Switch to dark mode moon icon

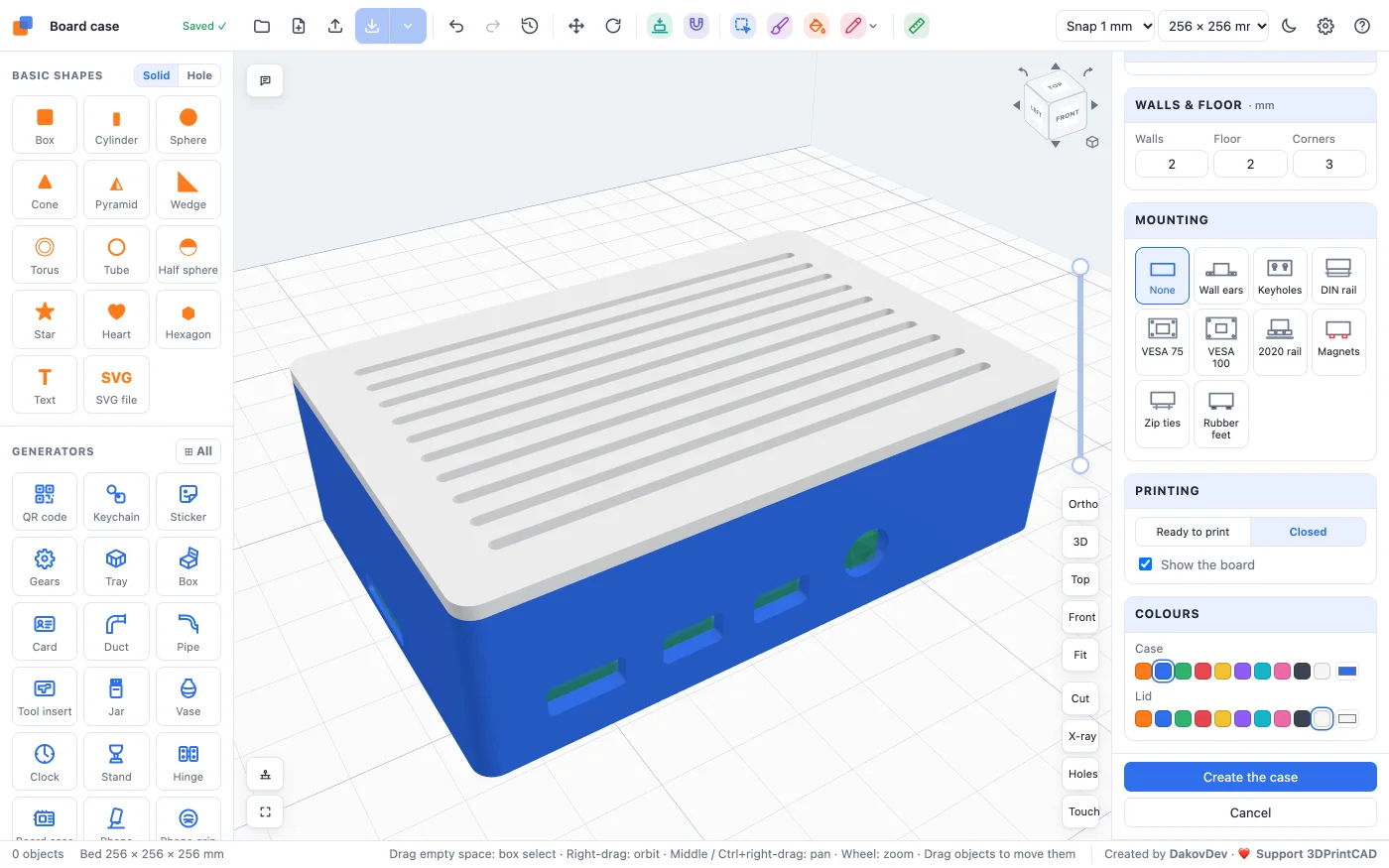[x=1289, y=26]
